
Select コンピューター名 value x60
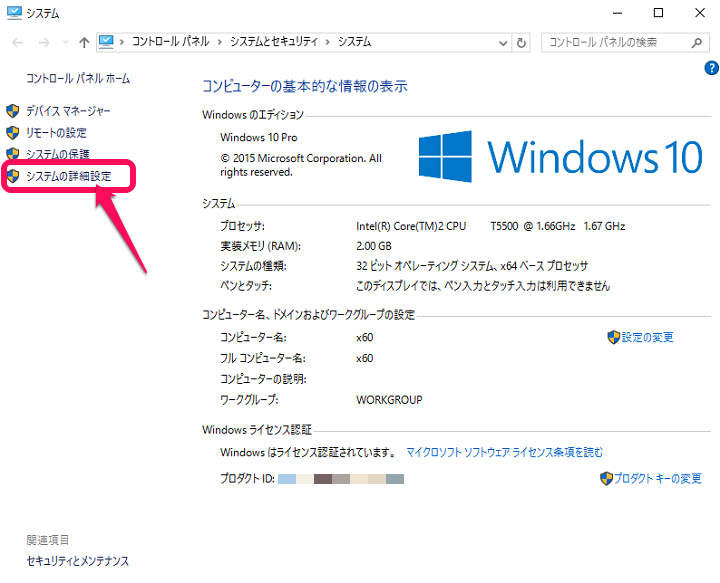pyautogui.click(x=365, y=337)
